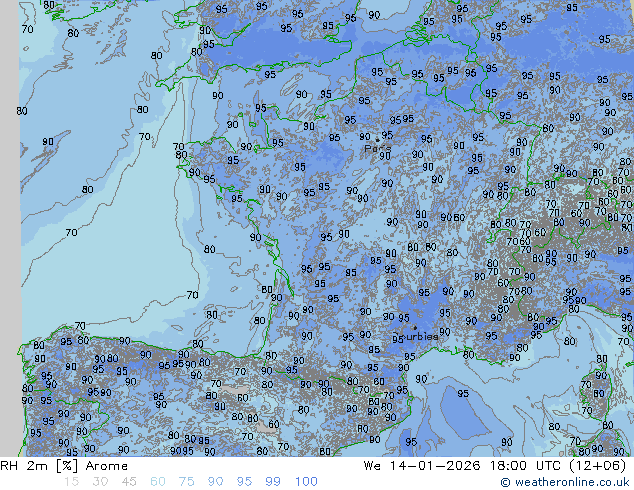Click the 'RH 2m [%] Arome' map title
634x490 pixels.
coord(64,466)
